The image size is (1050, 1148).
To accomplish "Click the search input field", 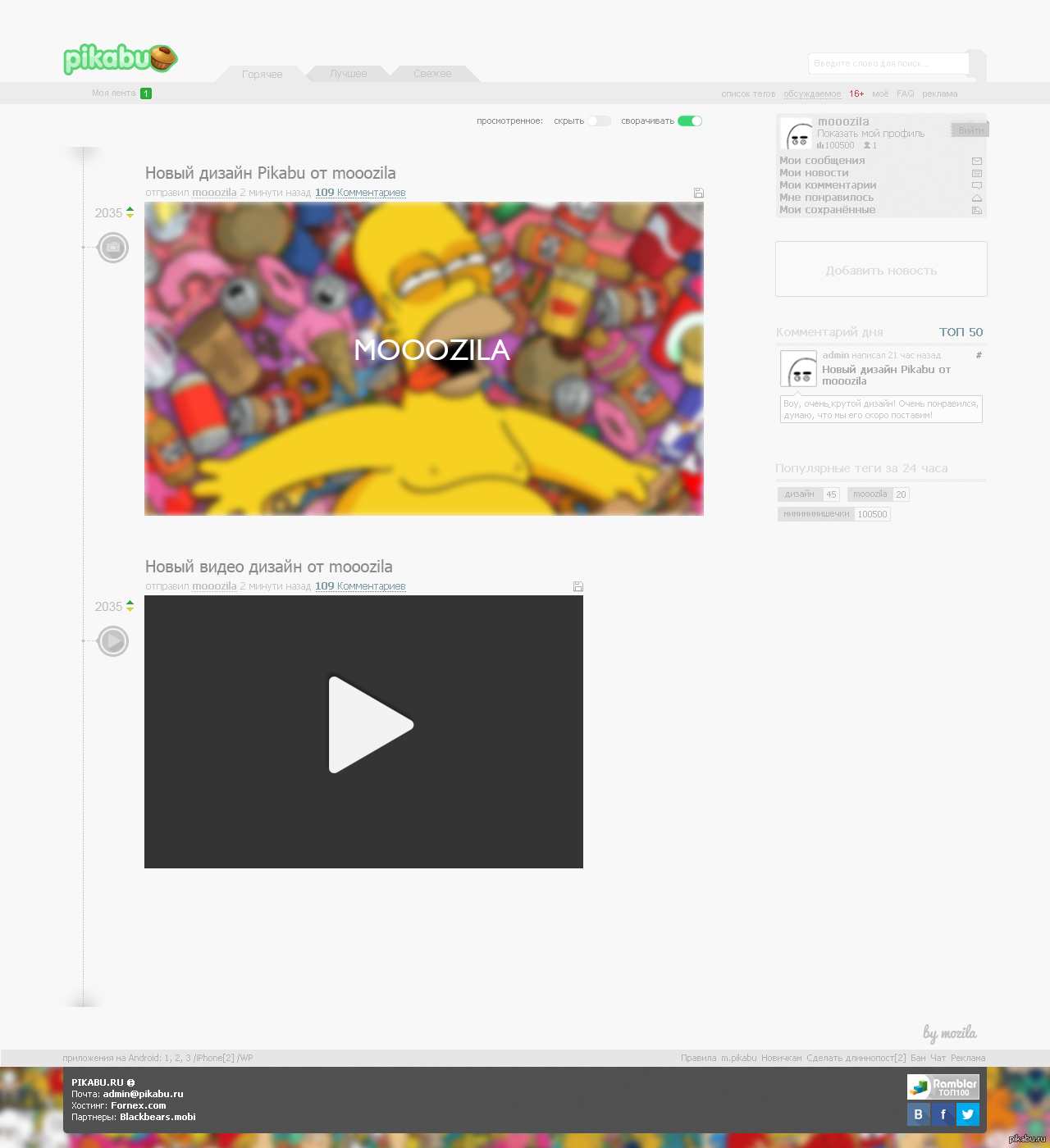I will [x=888, y=63].
